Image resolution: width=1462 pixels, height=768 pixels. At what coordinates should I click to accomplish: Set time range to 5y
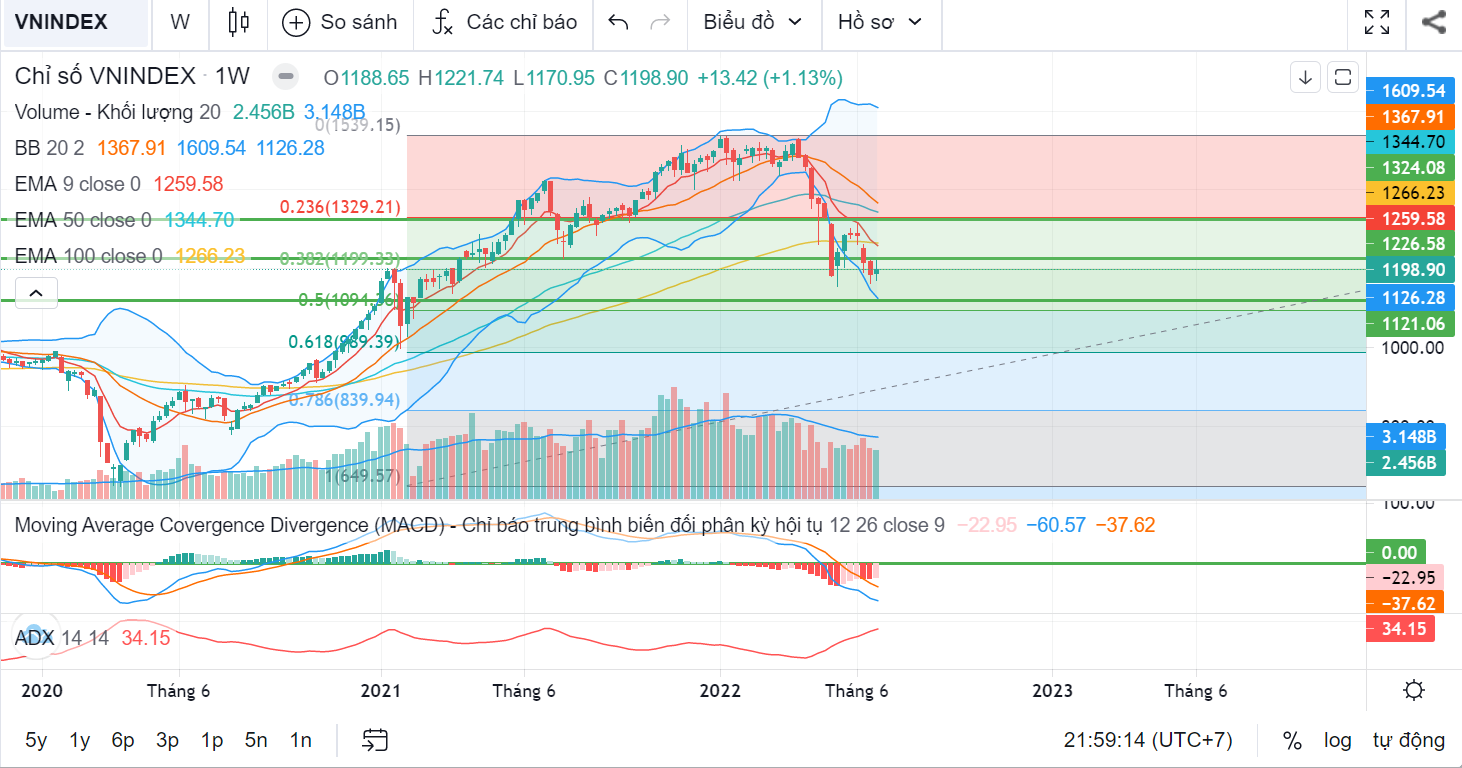[x=36, y=740]
